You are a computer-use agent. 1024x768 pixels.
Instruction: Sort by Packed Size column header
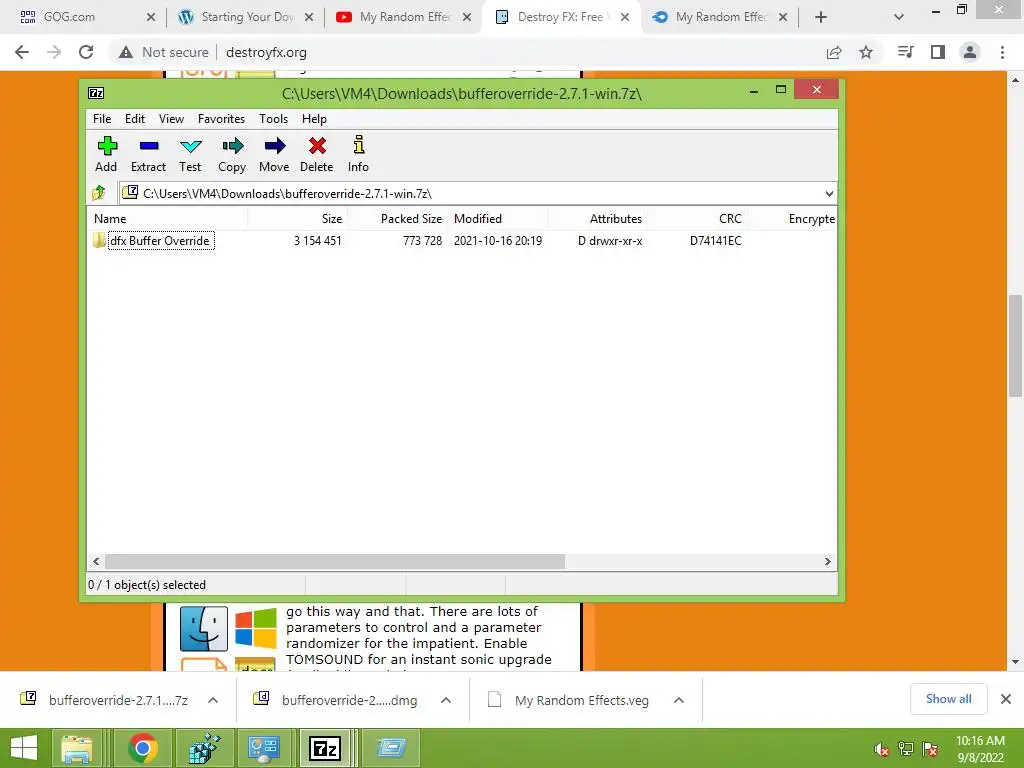click(397, 219)
